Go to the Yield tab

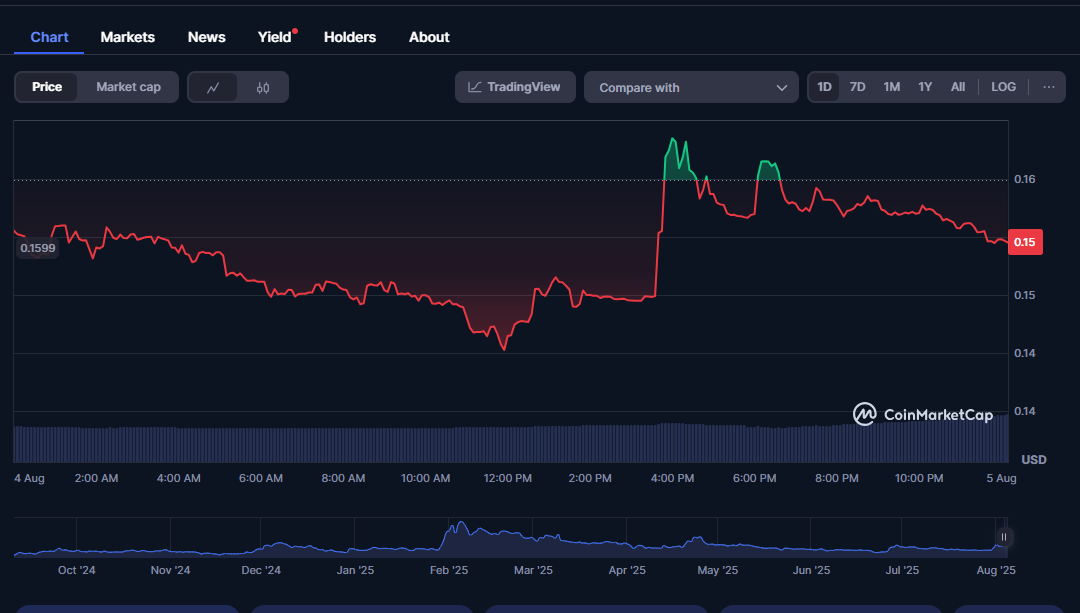tap(274, 37)
